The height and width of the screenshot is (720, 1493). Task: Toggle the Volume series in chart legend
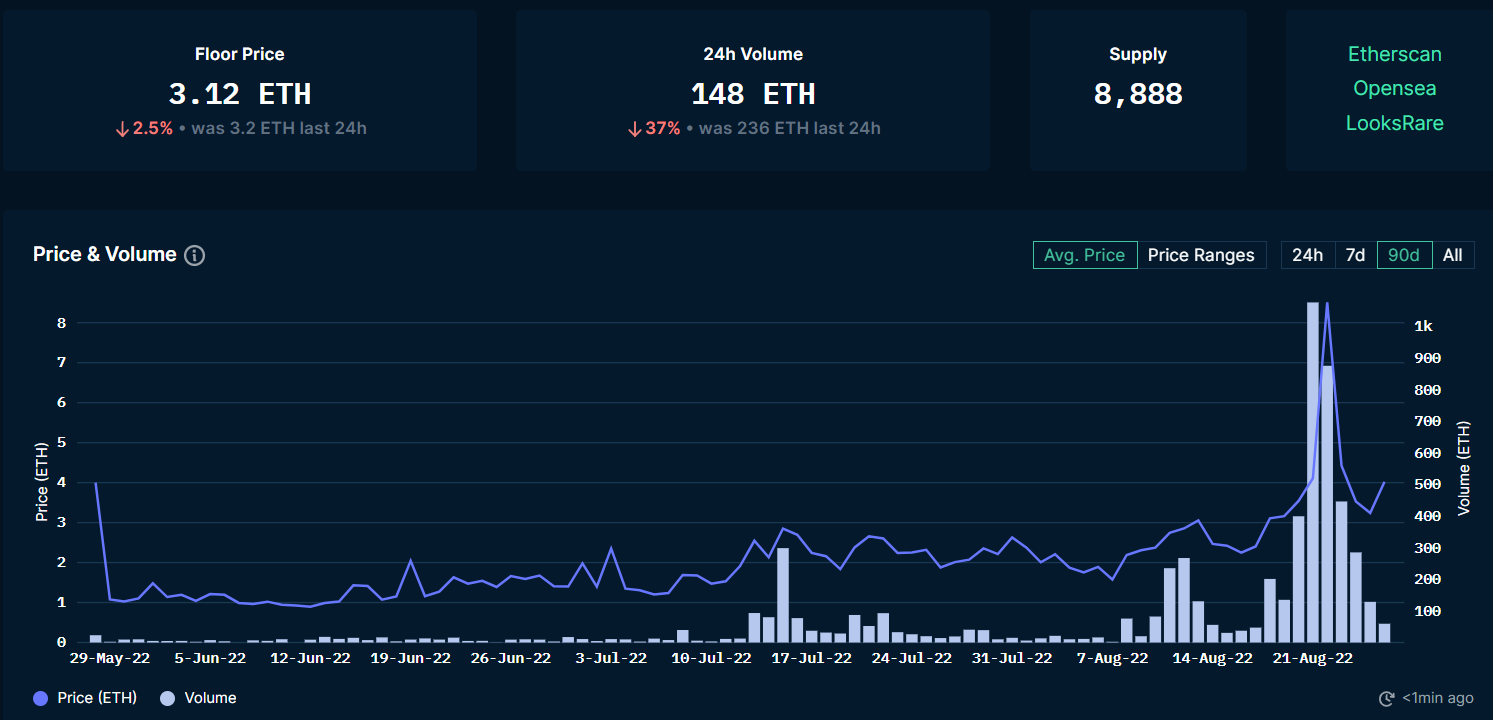point(198,698)
